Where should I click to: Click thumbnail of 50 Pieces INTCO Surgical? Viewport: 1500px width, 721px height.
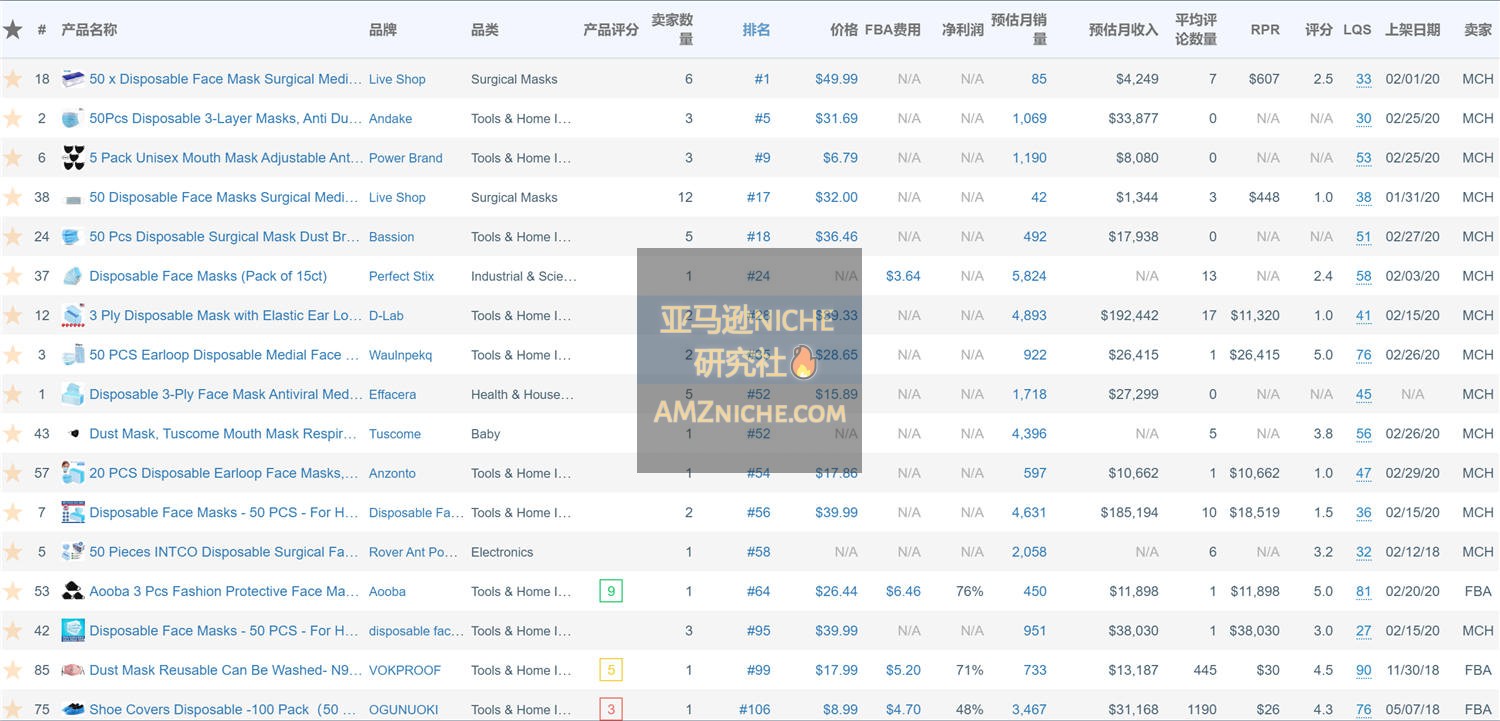tap(73, 552)
